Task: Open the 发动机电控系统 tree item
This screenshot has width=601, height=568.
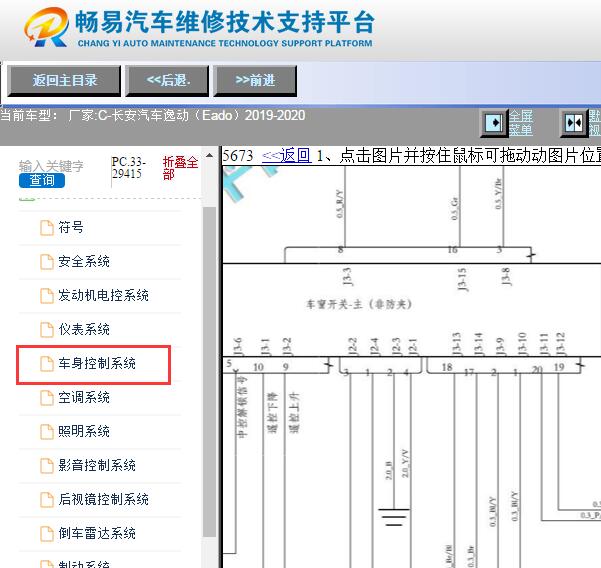Action: pyautogui.click(x=103, y=295)
